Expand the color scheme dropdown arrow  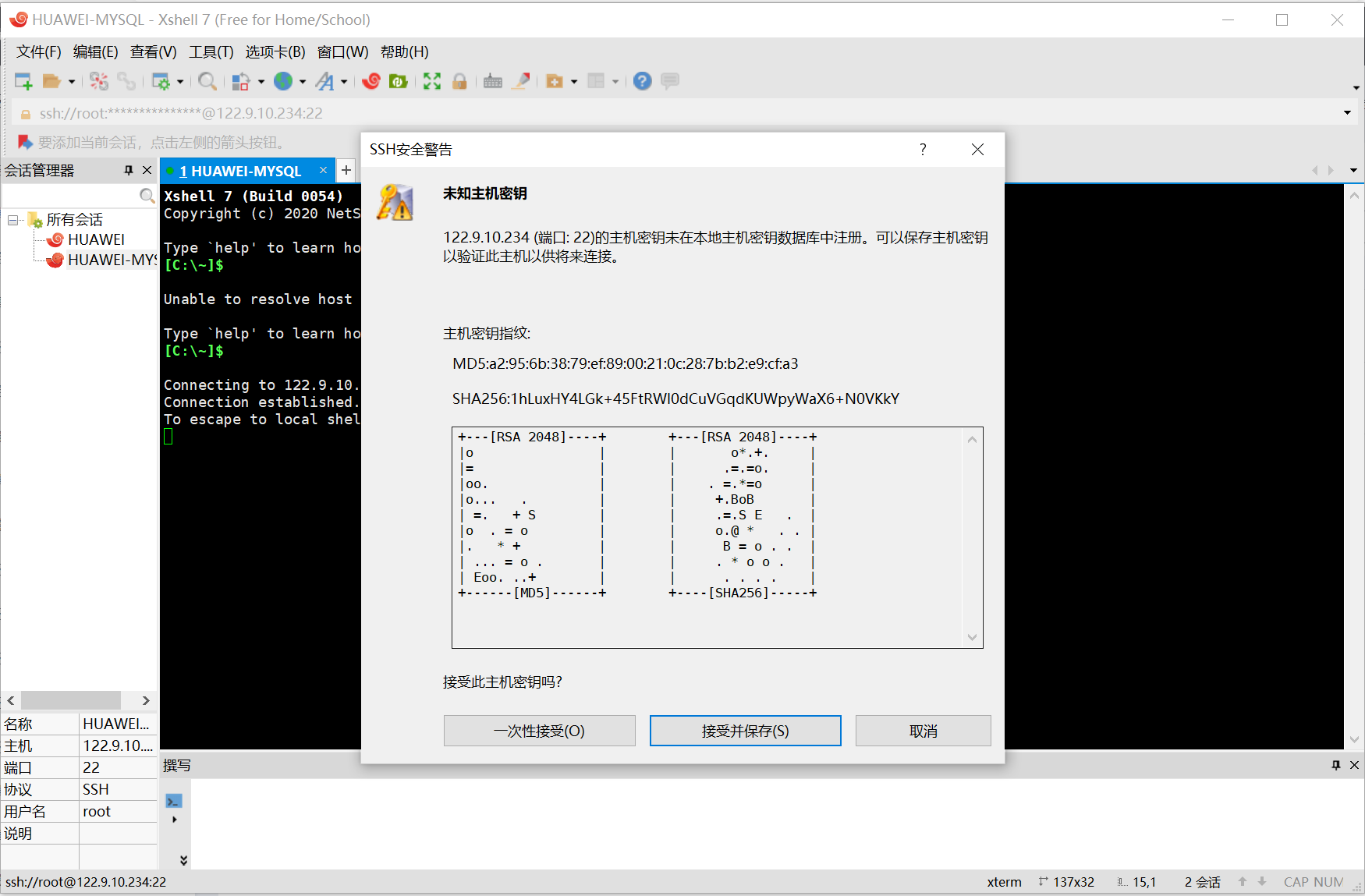[x=261, y=82]
